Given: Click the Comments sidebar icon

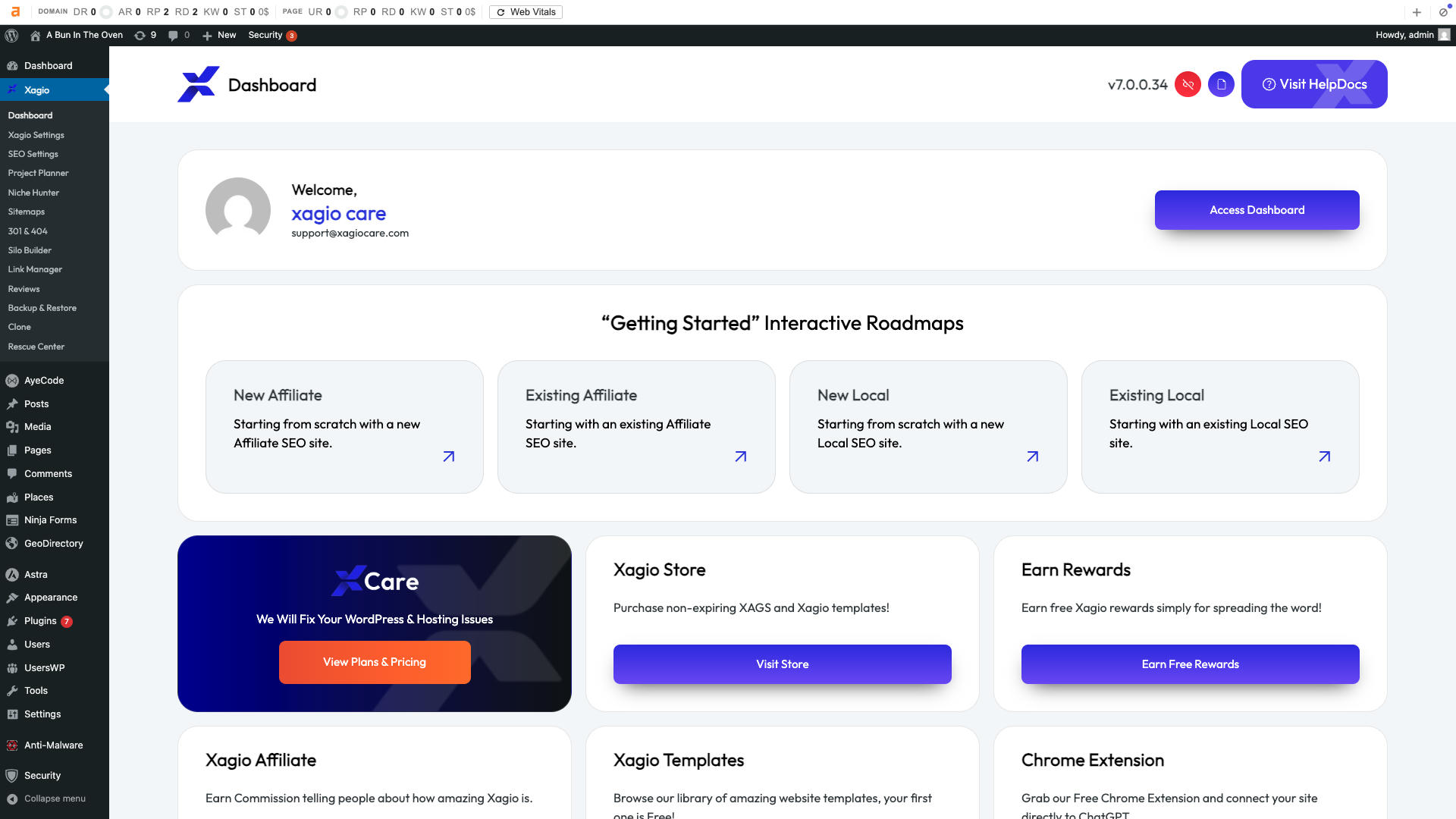Looking at the screenshot, I should tap(12, 474).
